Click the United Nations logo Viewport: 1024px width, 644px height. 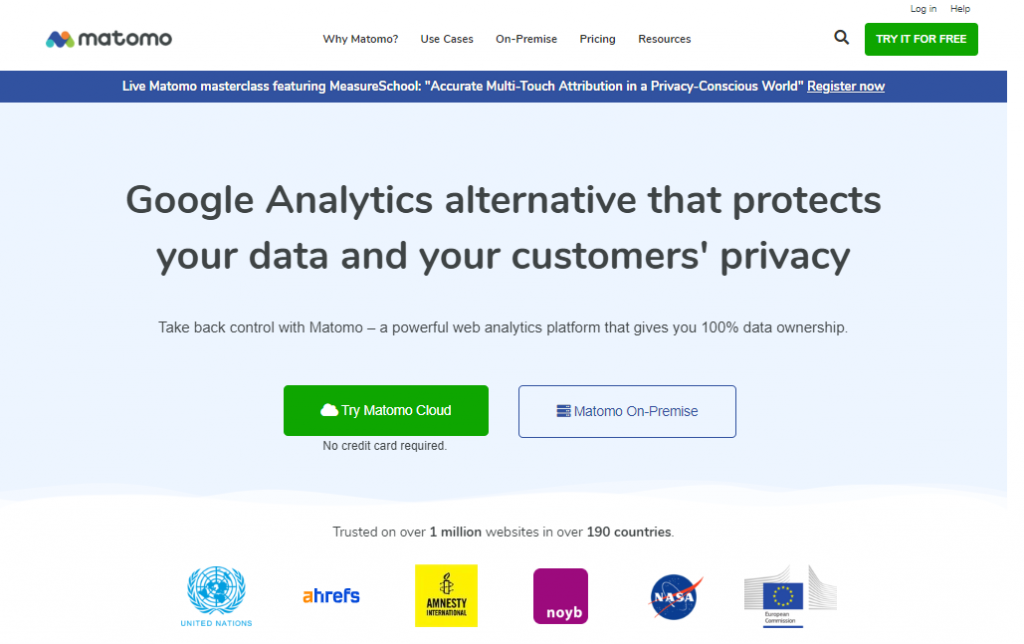pos(216,596)
